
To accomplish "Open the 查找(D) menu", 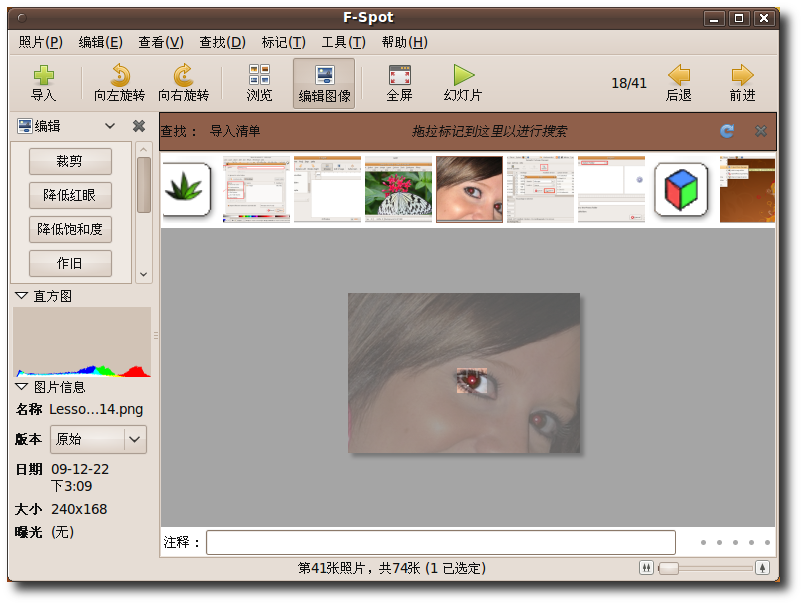I will click(x=222, y=42).
